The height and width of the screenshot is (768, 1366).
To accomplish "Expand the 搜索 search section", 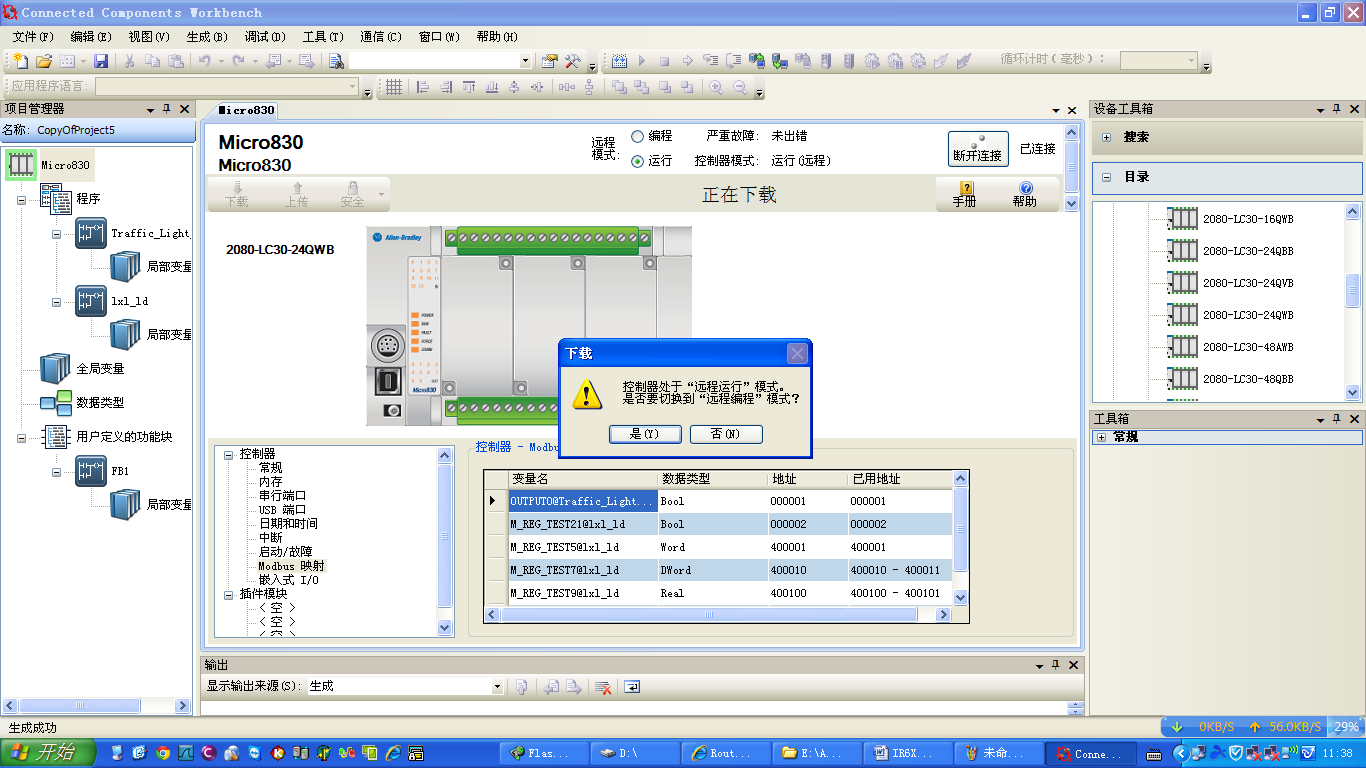I will tap(1107, 137).
